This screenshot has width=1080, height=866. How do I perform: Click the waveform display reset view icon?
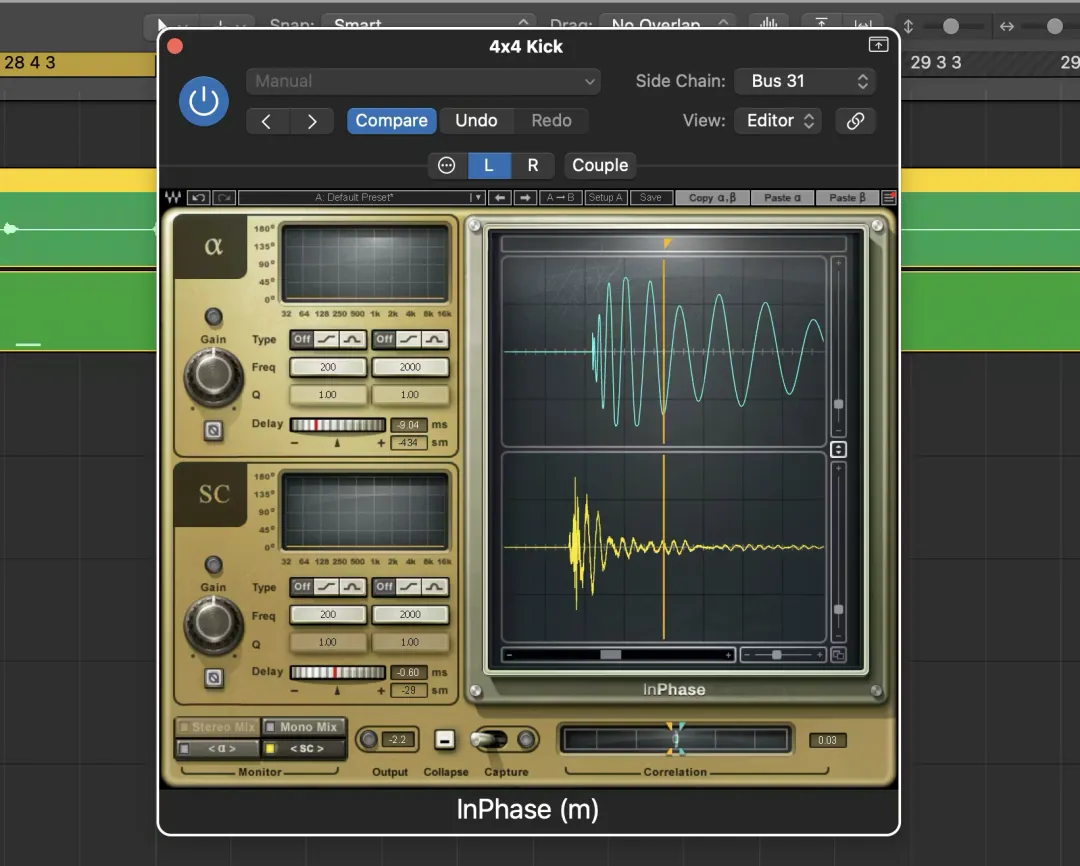coord(838,654)
